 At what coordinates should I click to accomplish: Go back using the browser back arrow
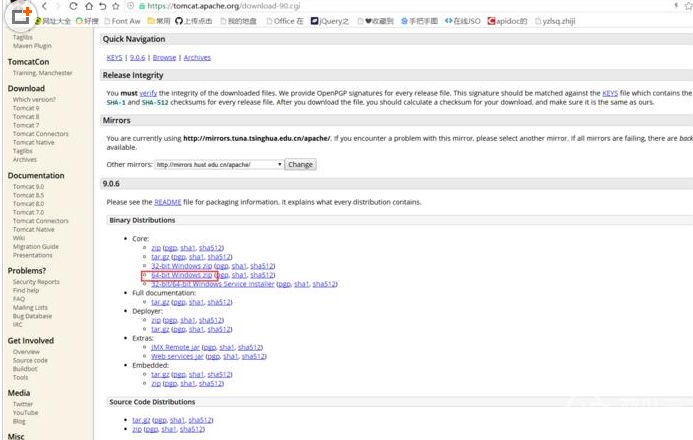coord(45,6)
